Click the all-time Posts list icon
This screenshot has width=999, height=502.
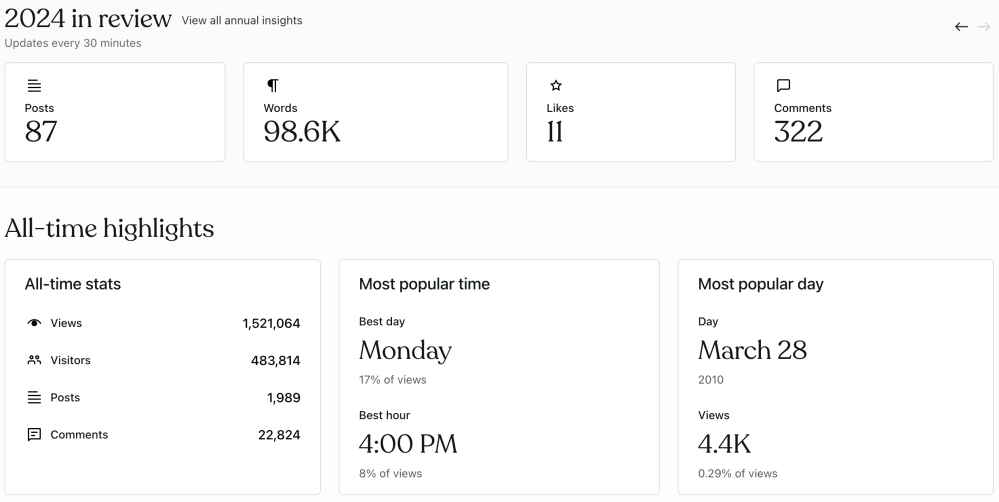click(34, 397)
